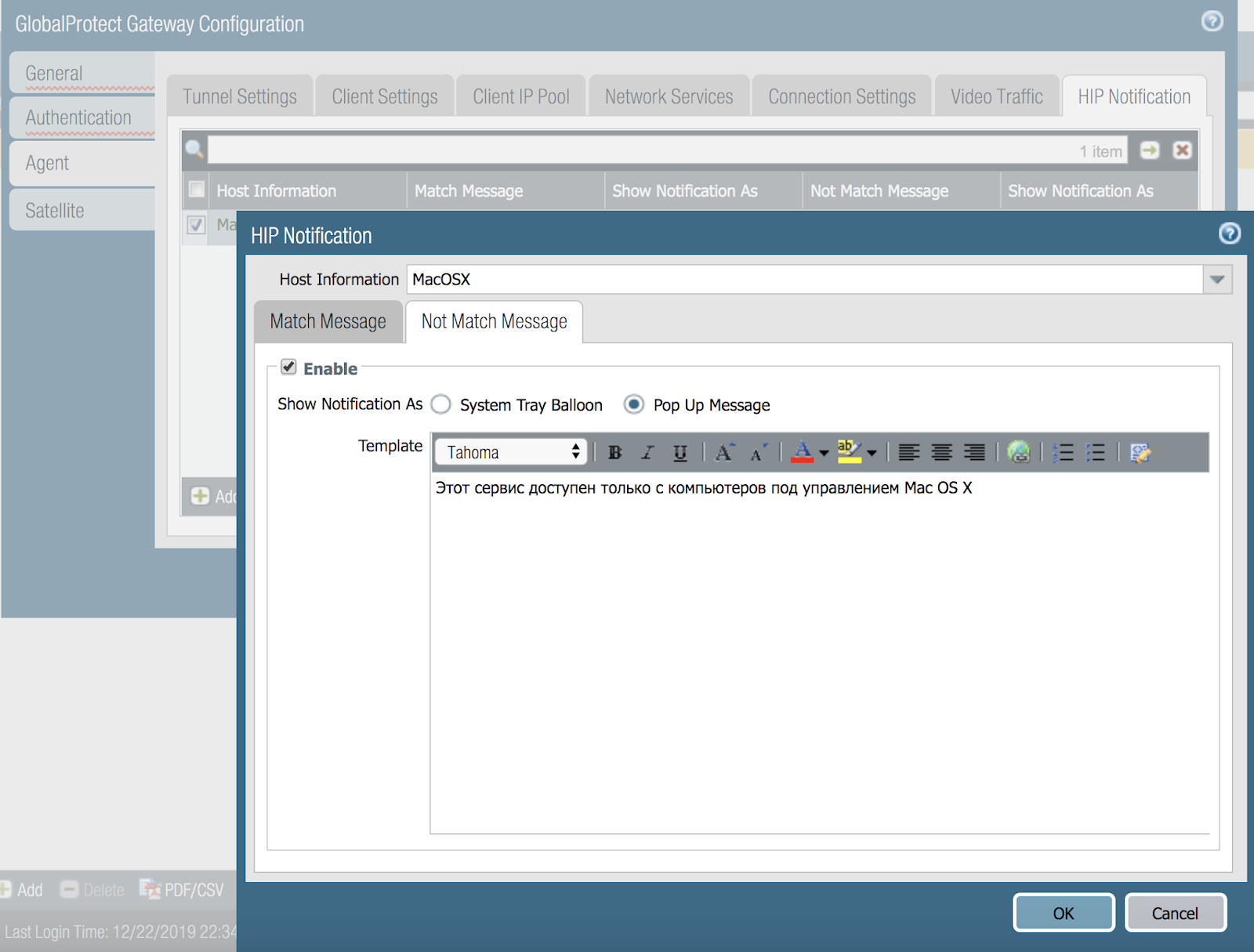Switch to the Client IP Pool tab

click(x=521, y=96)
